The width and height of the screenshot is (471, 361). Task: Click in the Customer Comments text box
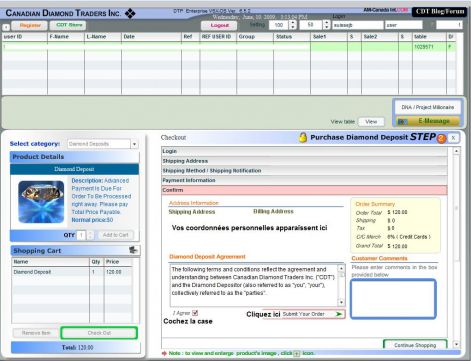pyautogui.click(x=393, y=299)
